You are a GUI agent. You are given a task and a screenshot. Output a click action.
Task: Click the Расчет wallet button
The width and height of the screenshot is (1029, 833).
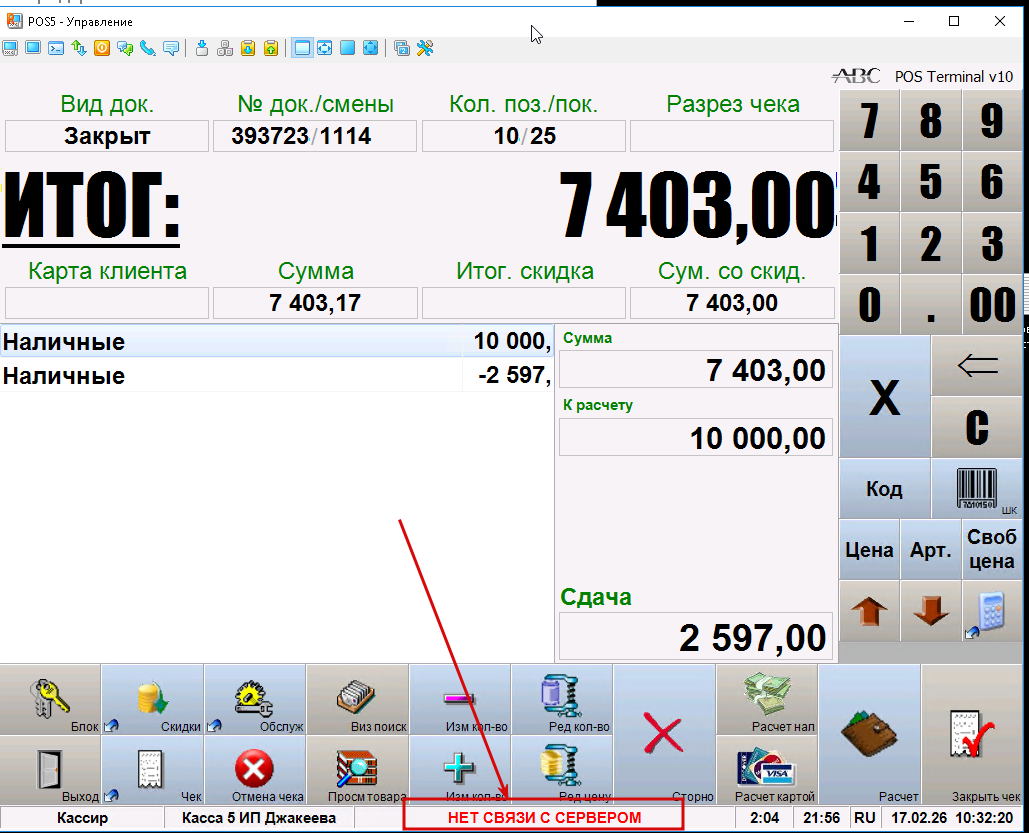point(870,735)
